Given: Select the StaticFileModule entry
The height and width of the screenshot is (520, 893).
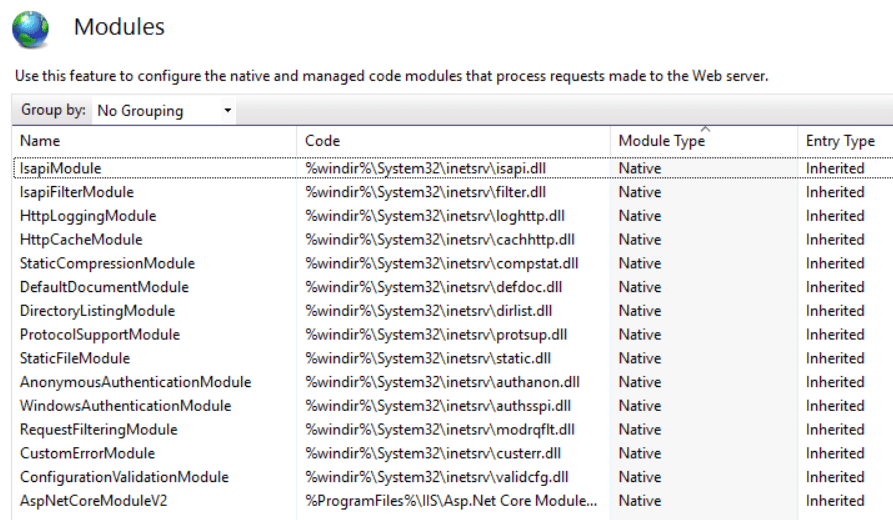Looking at the screenshot, I should tap(75, 358).
